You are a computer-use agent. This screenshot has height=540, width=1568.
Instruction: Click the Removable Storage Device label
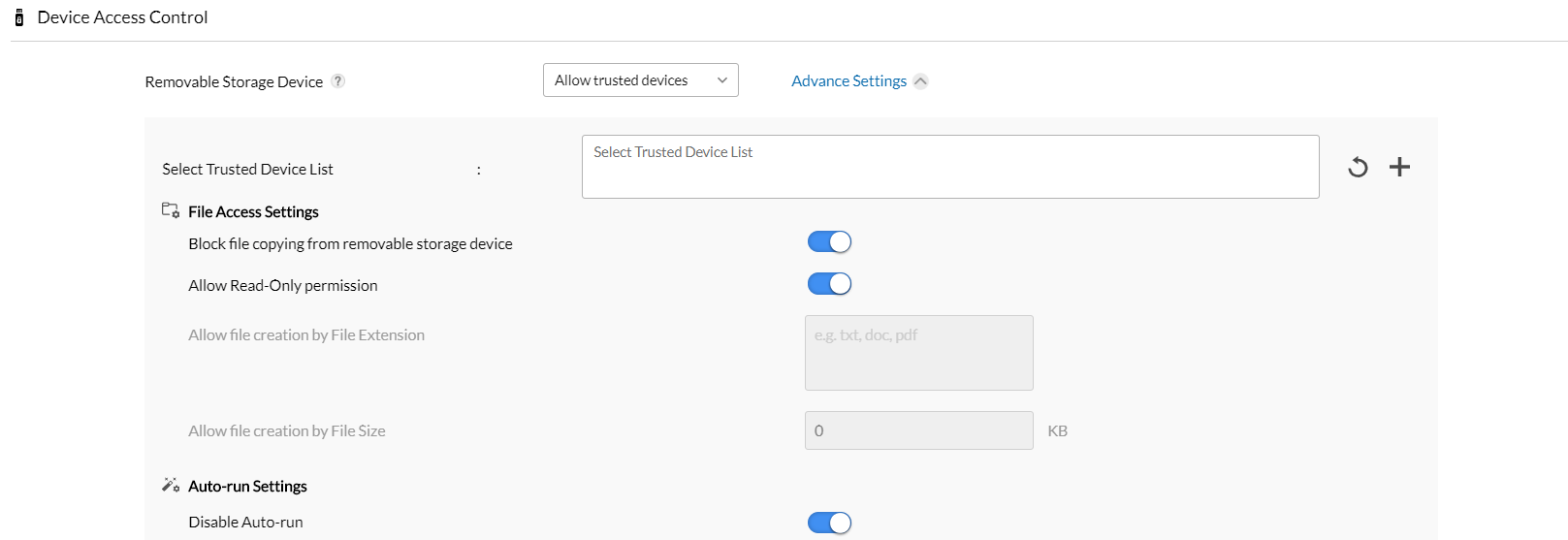coord(234,82)
